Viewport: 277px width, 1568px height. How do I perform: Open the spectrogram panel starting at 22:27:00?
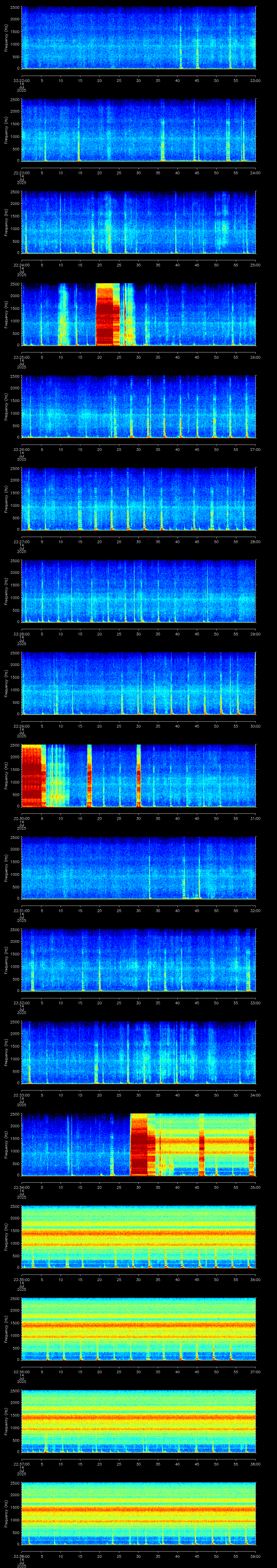pos(138,499)
